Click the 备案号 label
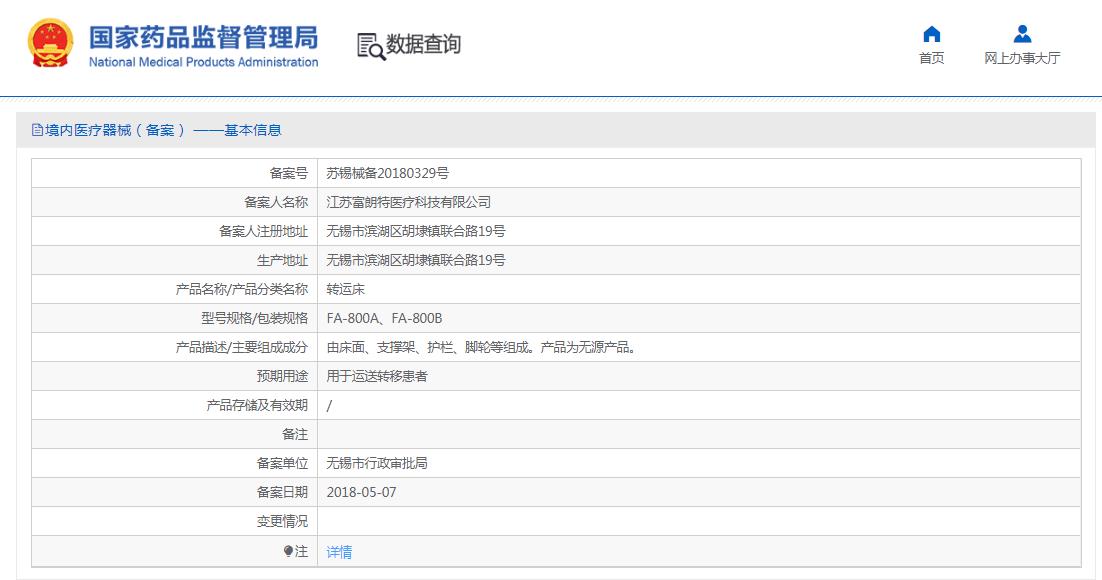 click(x=289, y=173)
